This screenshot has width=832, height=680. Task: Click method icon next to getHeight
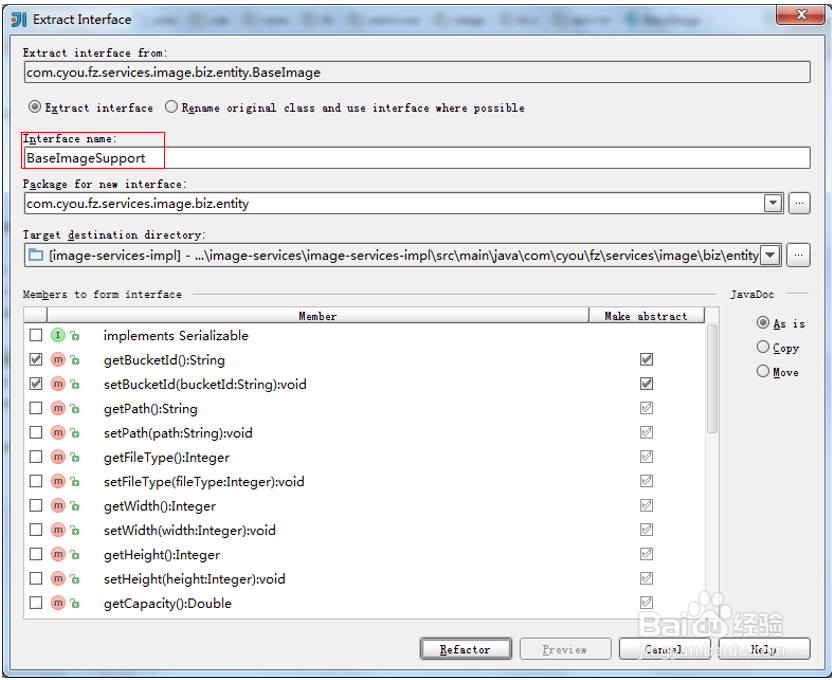coord(58,554)
